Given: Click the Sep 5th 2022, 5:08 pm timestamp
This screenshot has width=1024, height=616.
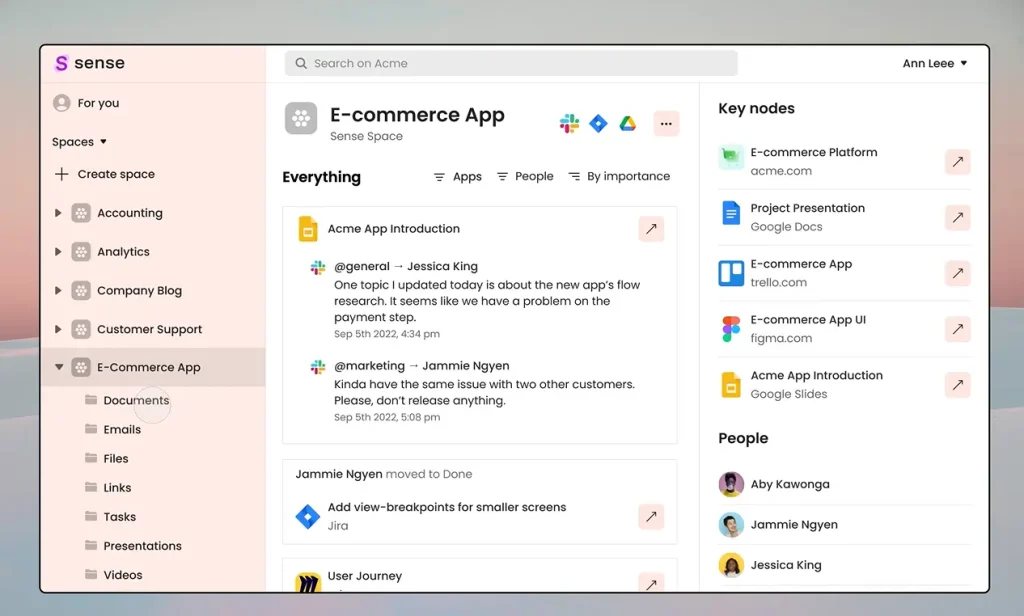Looking at the screenshot, I should [x=387, y=417].
